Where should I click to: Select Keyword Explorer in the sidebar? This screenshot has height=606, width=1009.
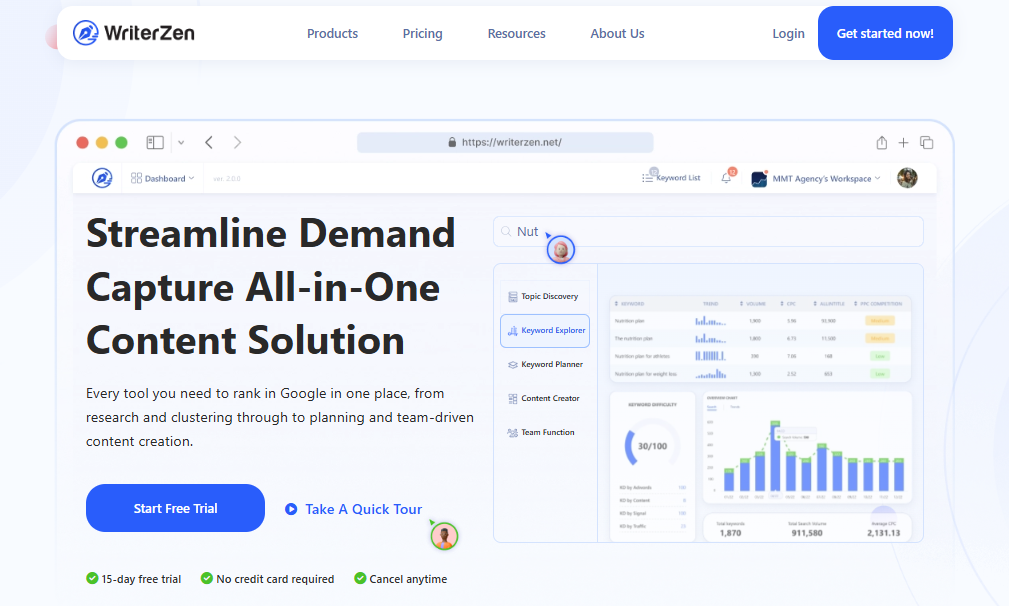(x=544, y=331)
